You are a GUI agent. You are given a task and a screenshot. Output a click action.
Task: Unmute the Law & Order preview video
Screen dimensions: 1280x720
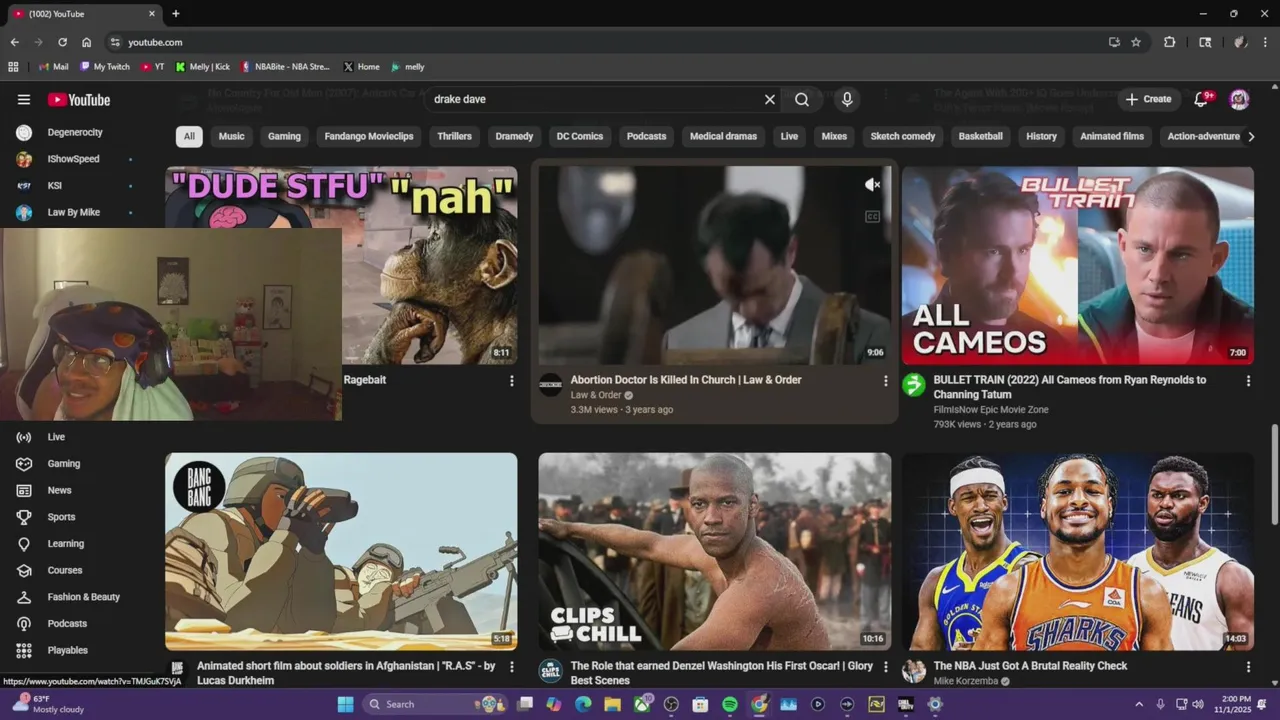tap(872, 185)
